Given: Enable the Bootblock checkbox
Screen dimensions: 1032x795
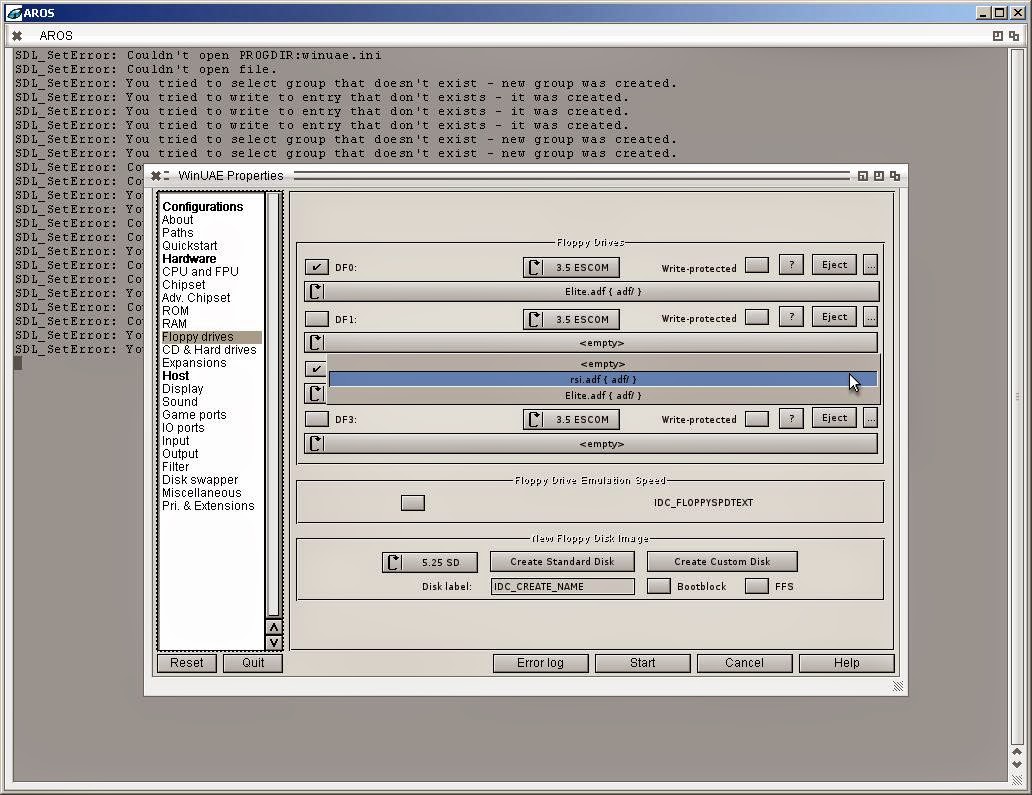Looking at the screenshot, I should 659,586.
